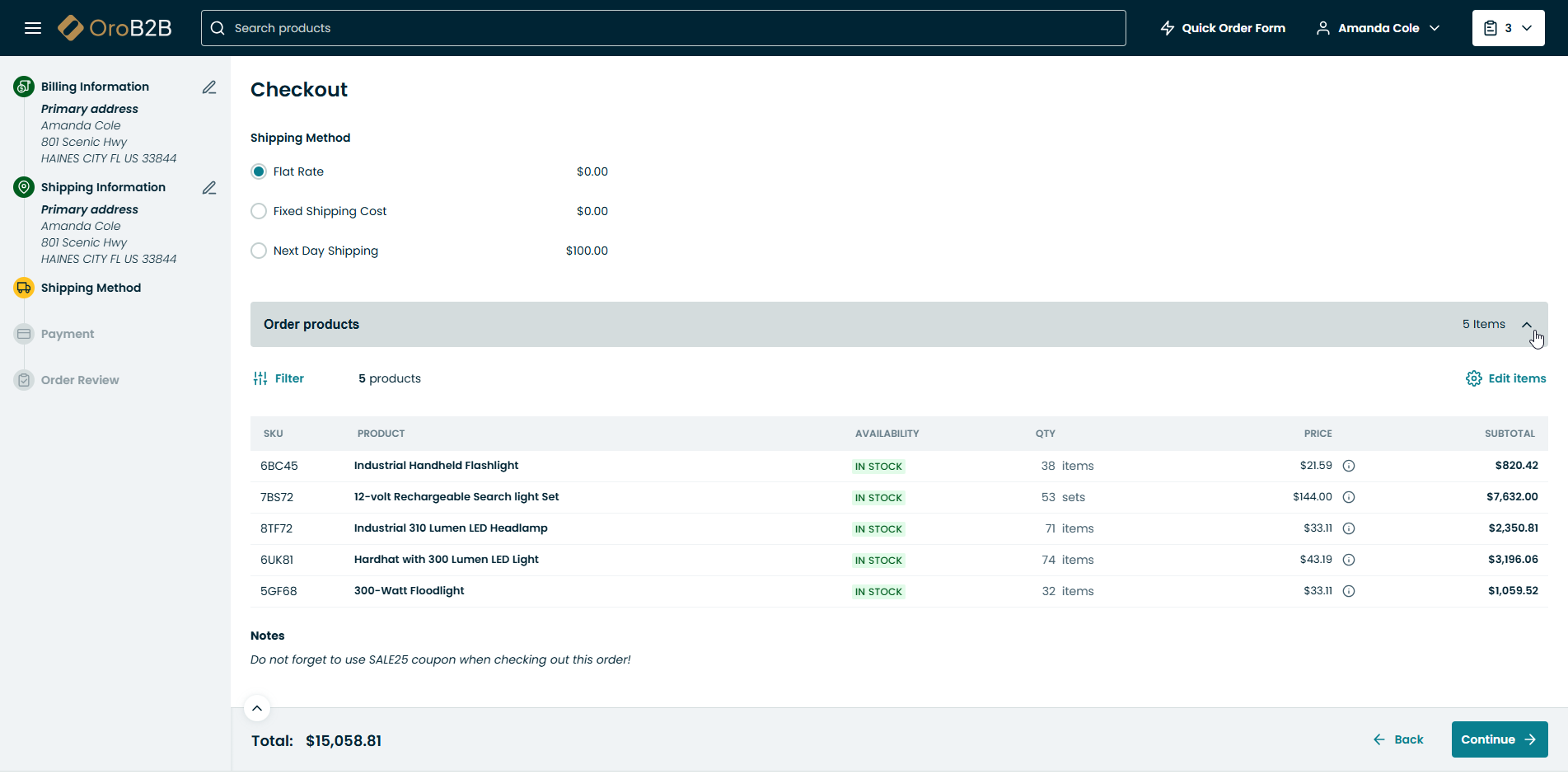Select Next Day Shipping option
1568x779 pixels.
pyautogui.click(x=259, y=251)
